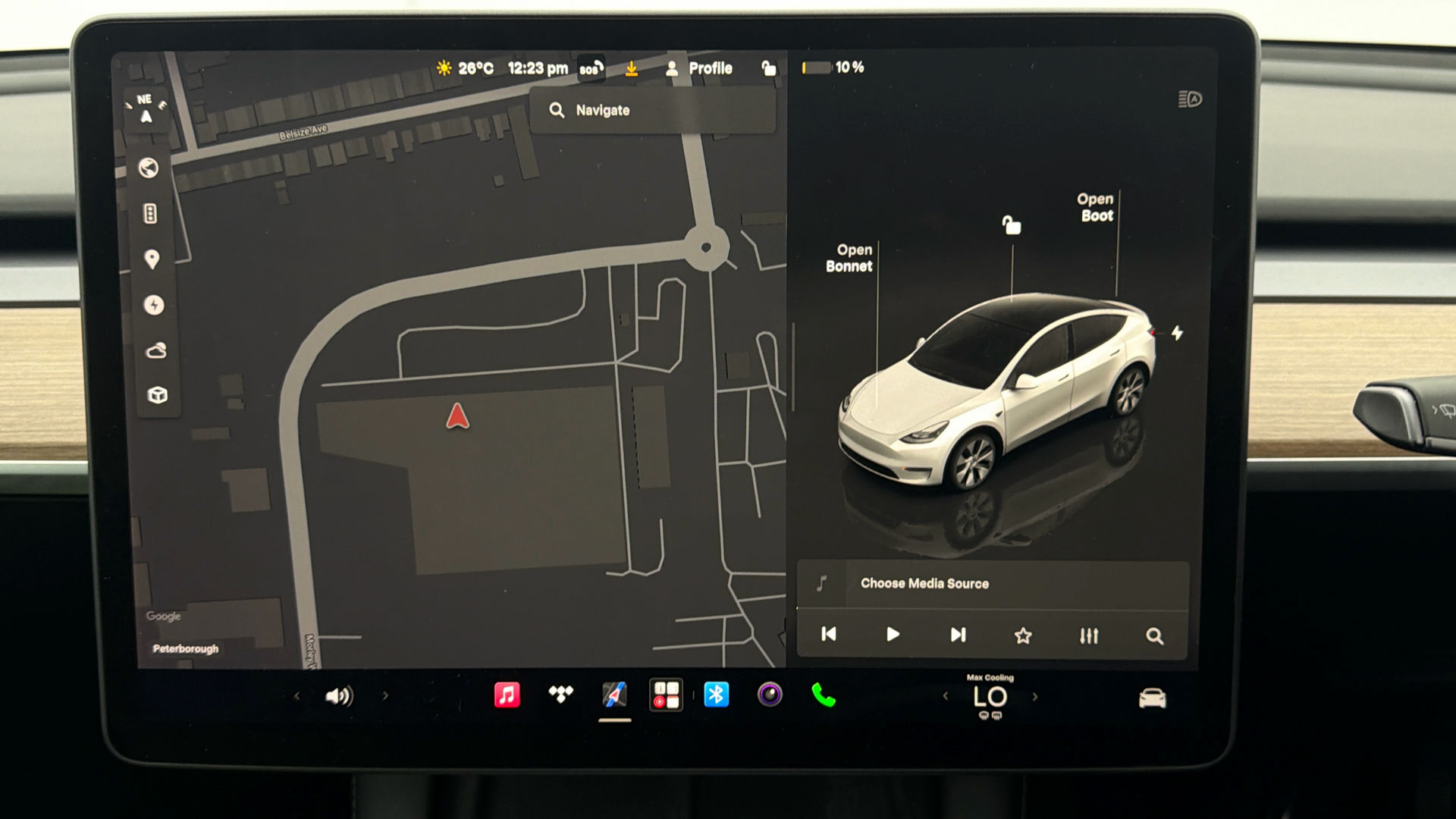The image size is (1456, 819).
Task: Open the Apple Music app
Action: [507, 695]
